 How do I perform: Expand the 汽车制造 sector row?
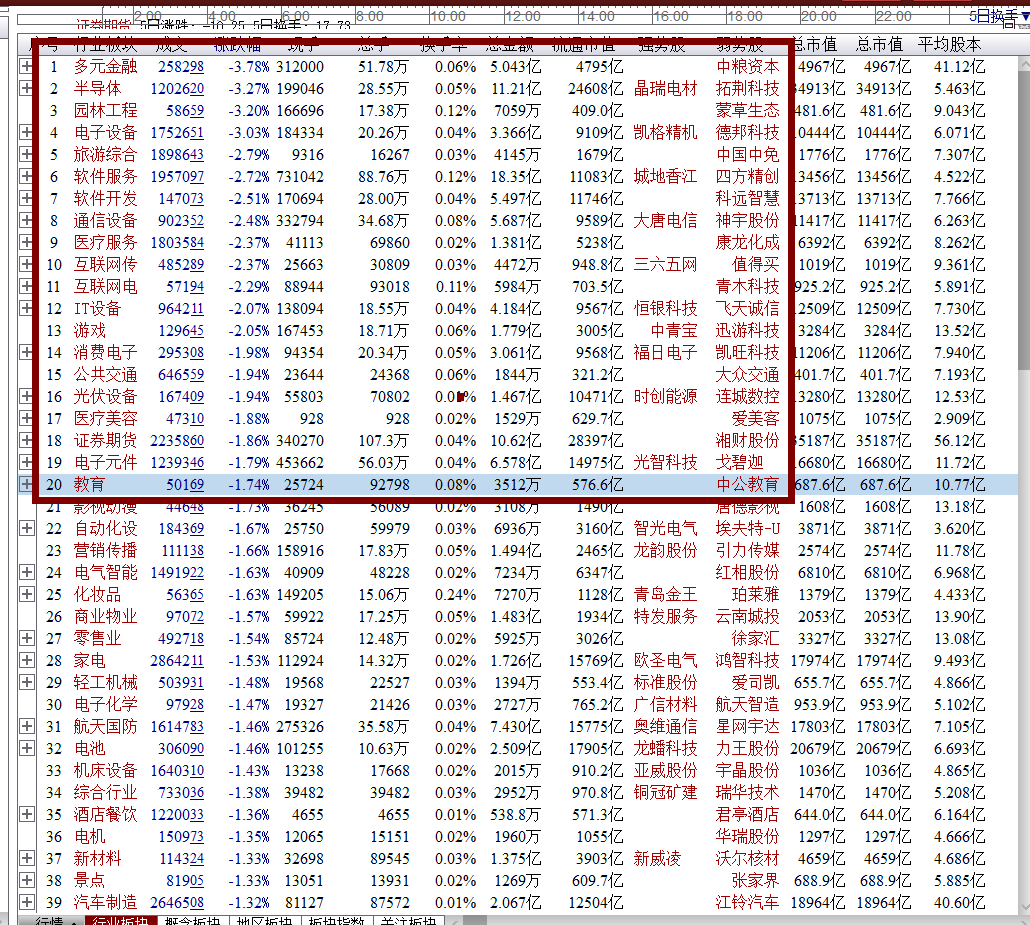(x=26, y=902)
